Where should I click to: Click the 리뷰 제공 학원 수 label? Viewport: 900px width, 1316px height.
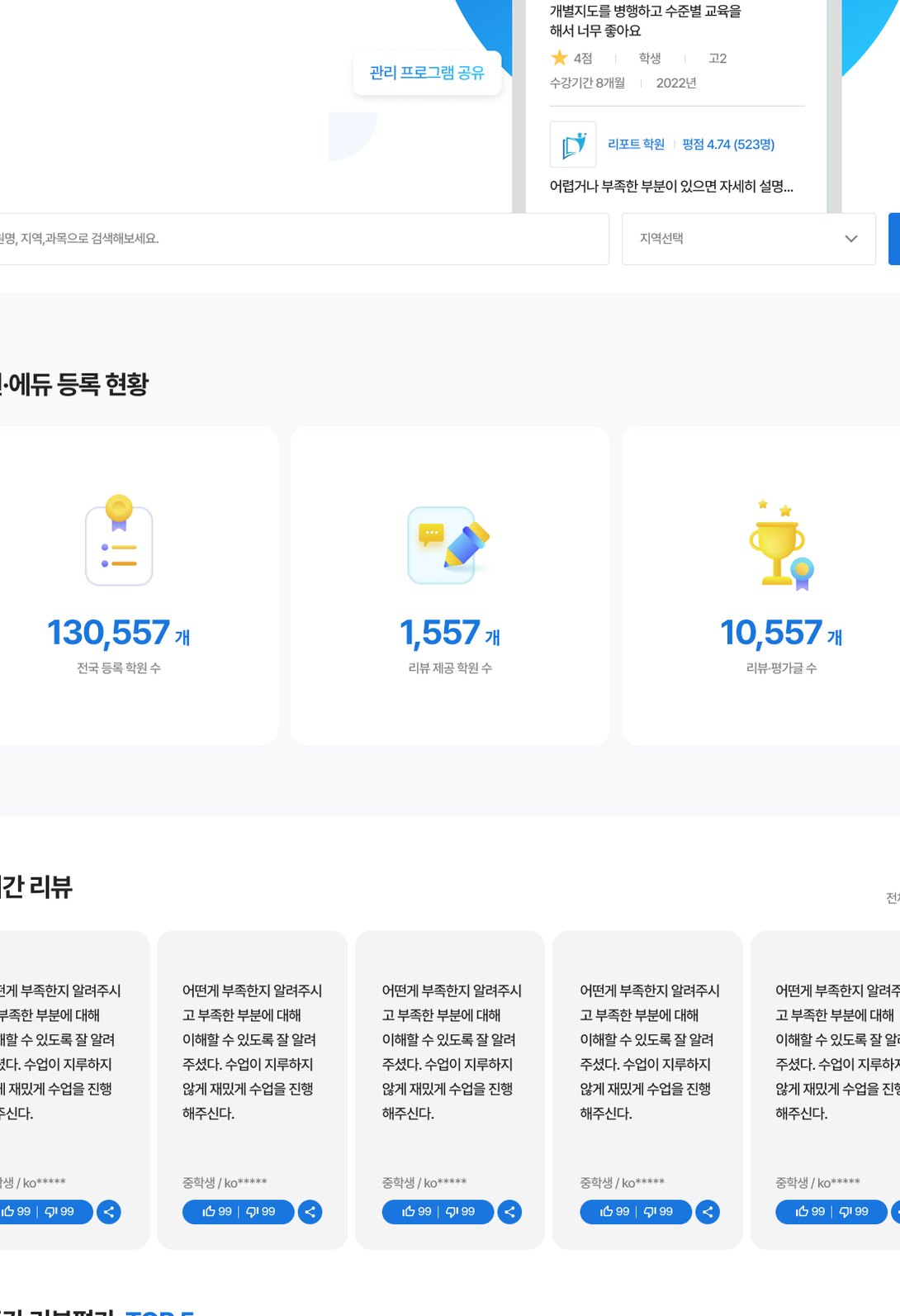(450, 668)
